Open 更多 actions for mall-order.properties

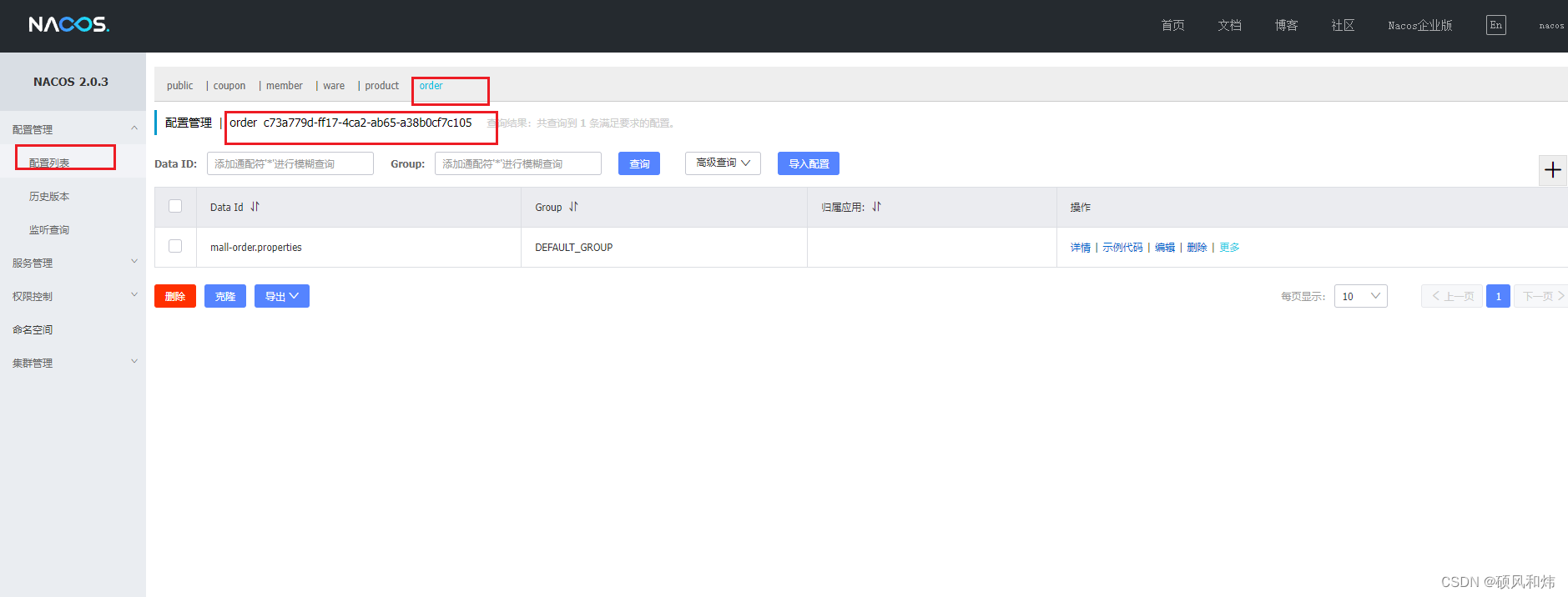pos(1229,248)
